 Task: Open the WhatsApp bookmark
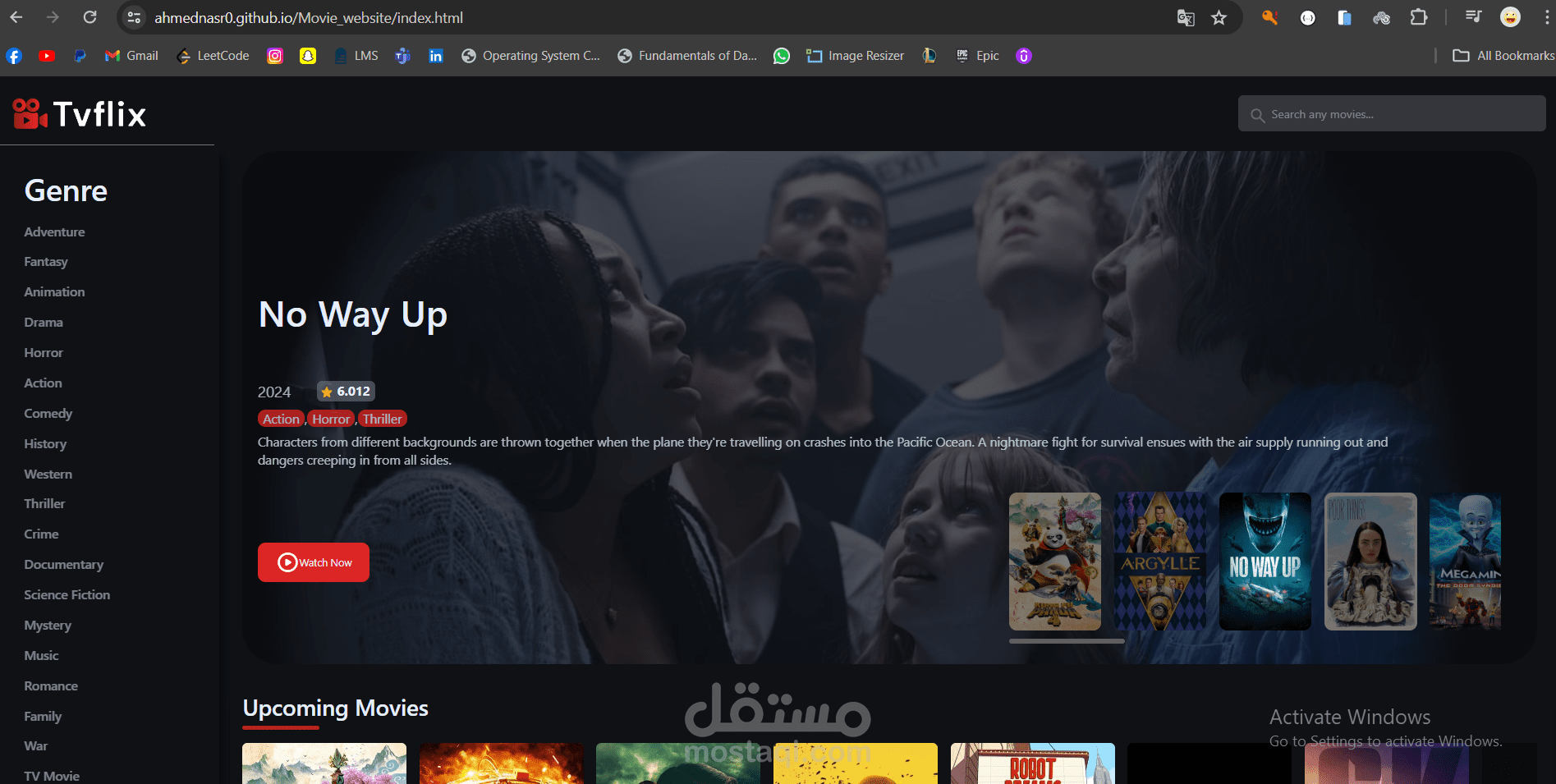[782, 56]
